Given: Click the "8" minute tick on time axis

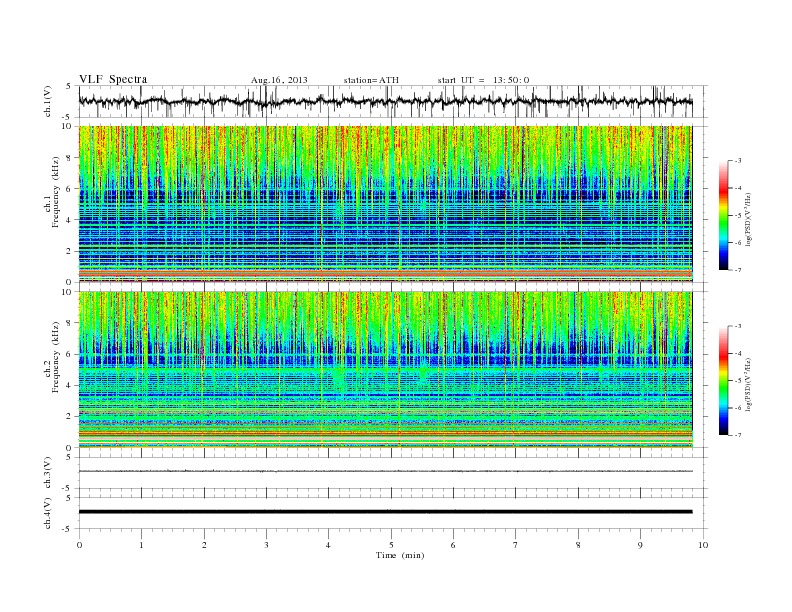Looking at the screenshot, I should click(578, 545).
